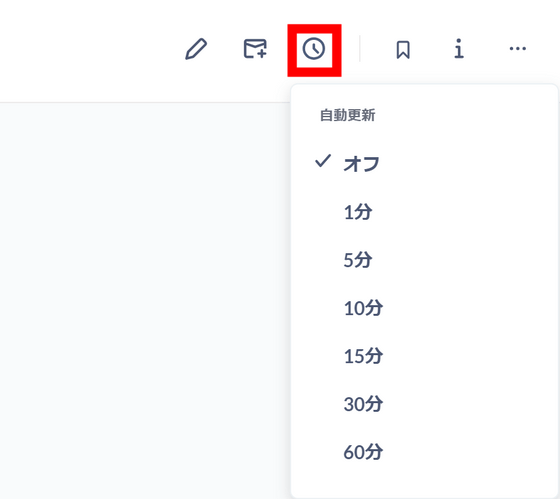Open the three-dot more options menu
The width and height of the screenshot is (560, 499).
[518, 49]
